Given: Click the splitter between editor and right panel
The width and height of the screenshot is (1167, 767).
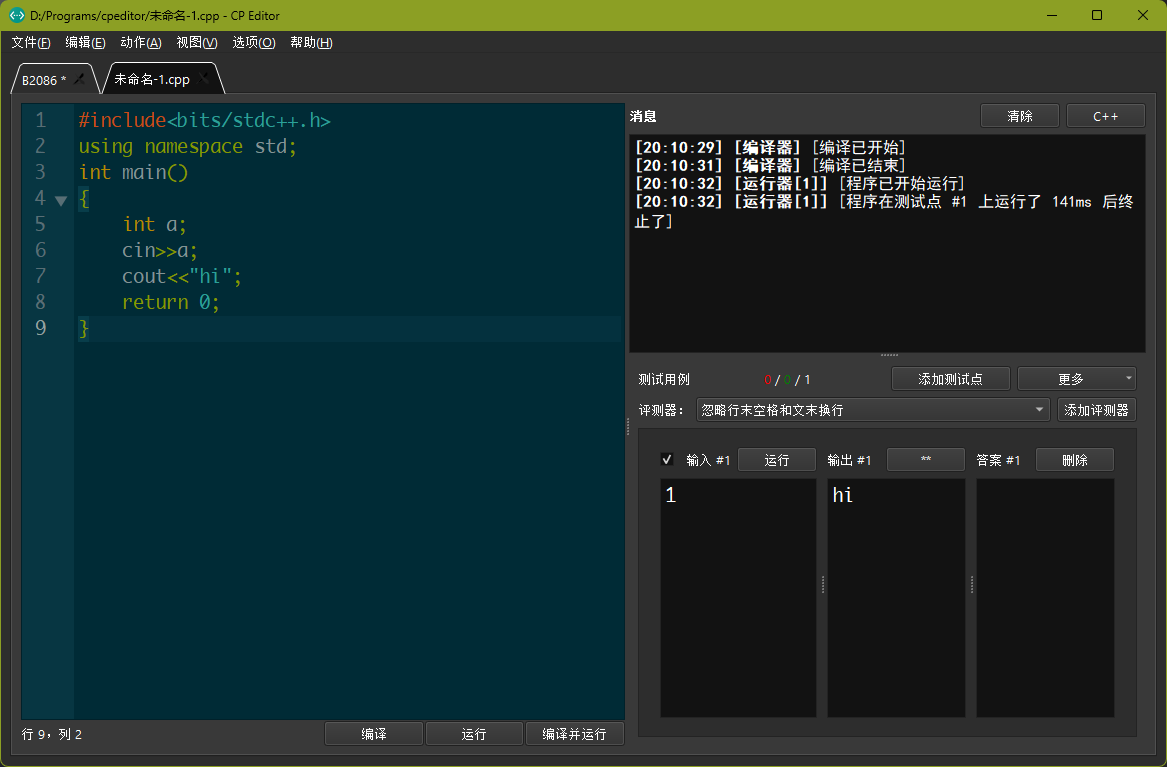Looking at the screenshot, I should point(627,426).
